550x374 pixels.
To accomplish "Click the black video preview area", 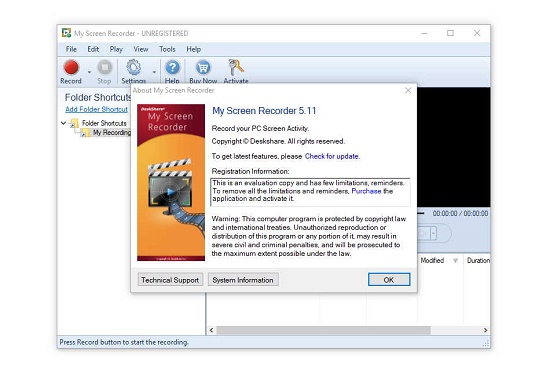I will pos(453,147).
